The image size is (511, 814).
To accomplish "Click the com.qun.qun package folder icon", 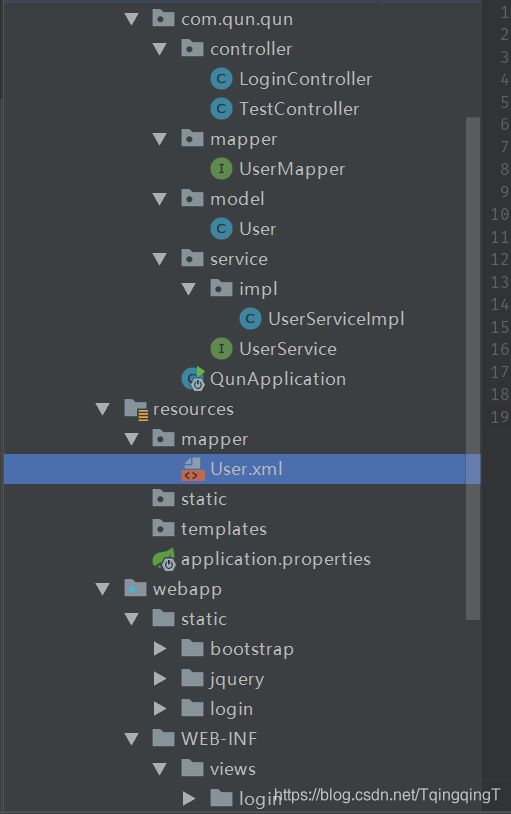I will 163,19.
